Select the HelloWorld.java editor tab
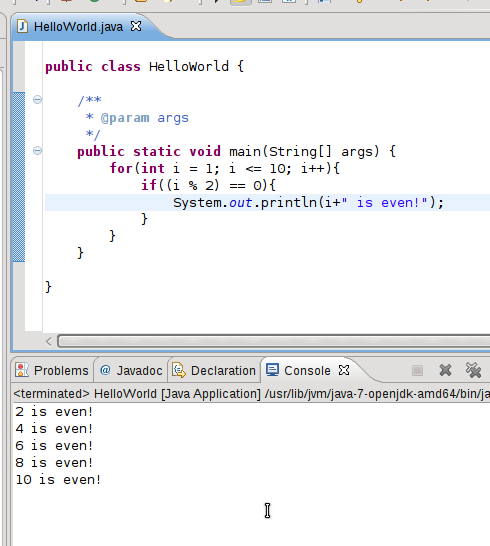This screenshot has height=546, width=490. click(x=78, y=27)
